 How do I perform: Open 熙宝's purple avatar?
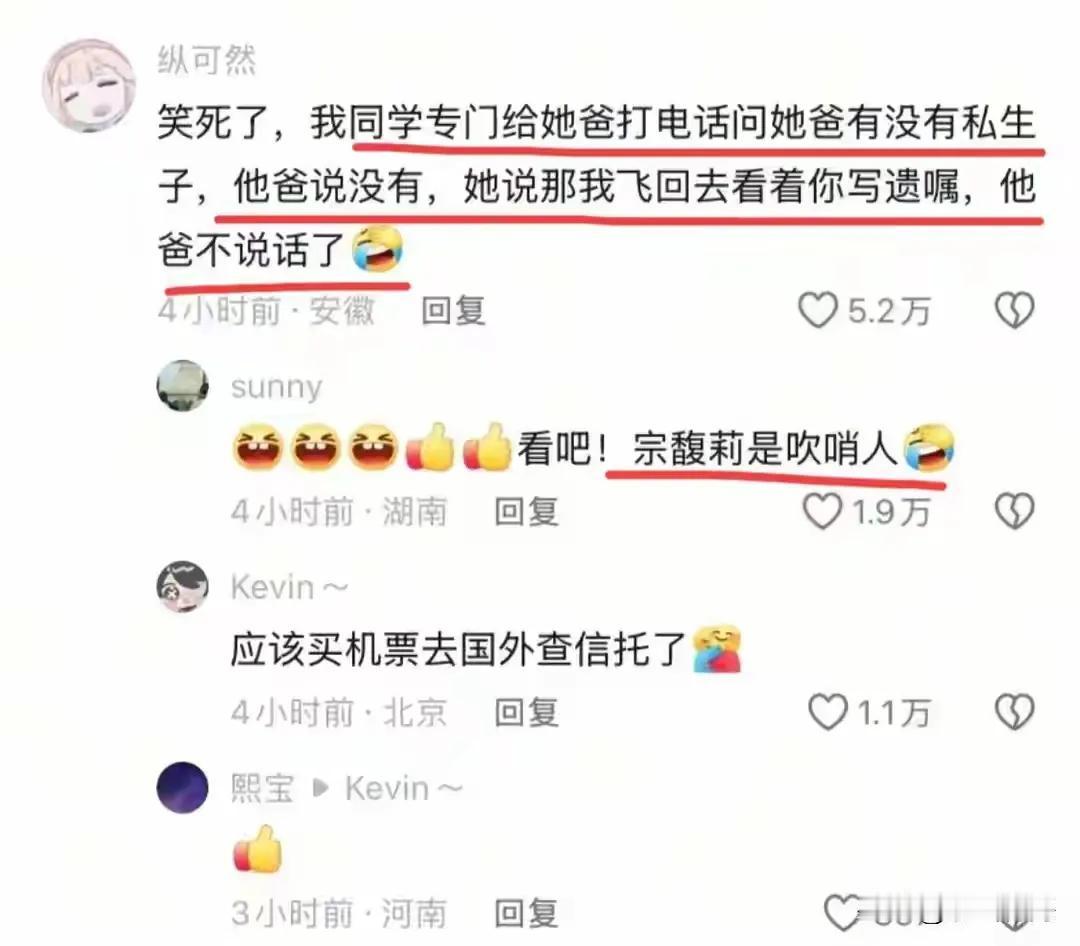coord(183,788)
